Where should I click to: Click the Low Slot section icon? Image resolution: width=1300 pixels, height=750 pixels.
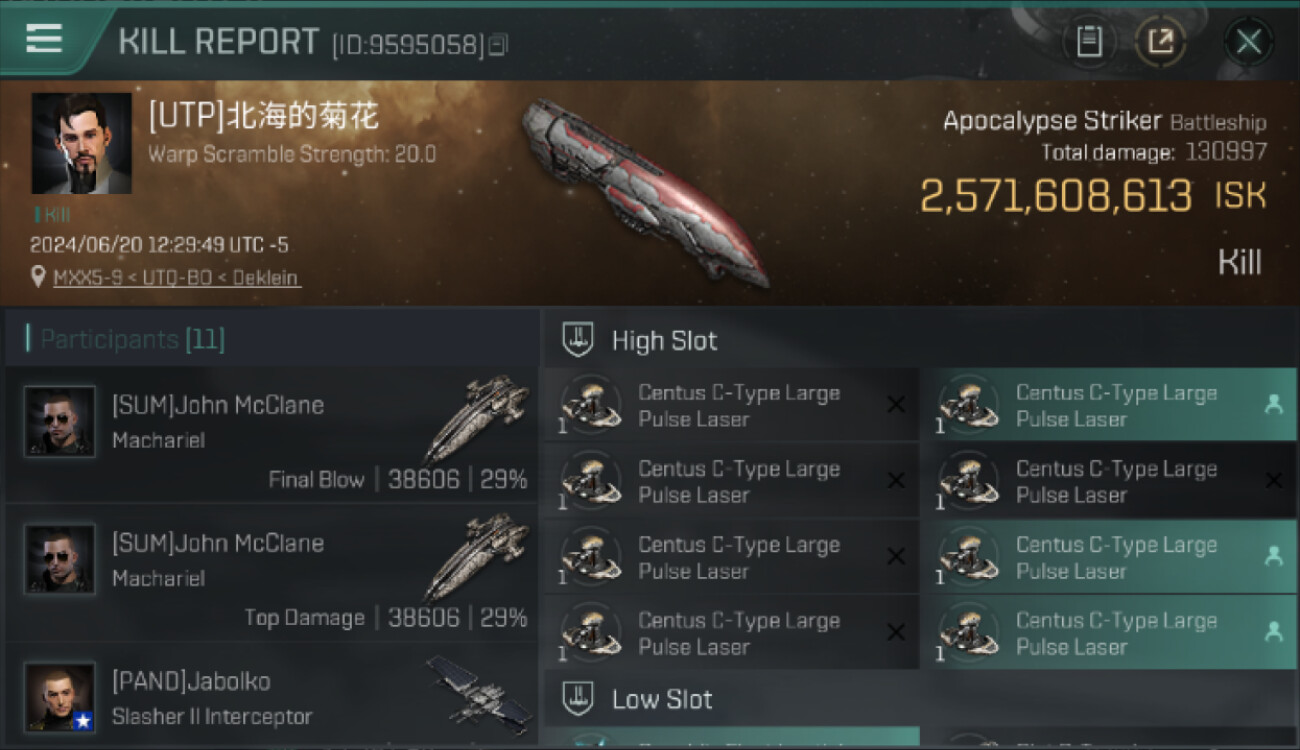pos(578,698)
